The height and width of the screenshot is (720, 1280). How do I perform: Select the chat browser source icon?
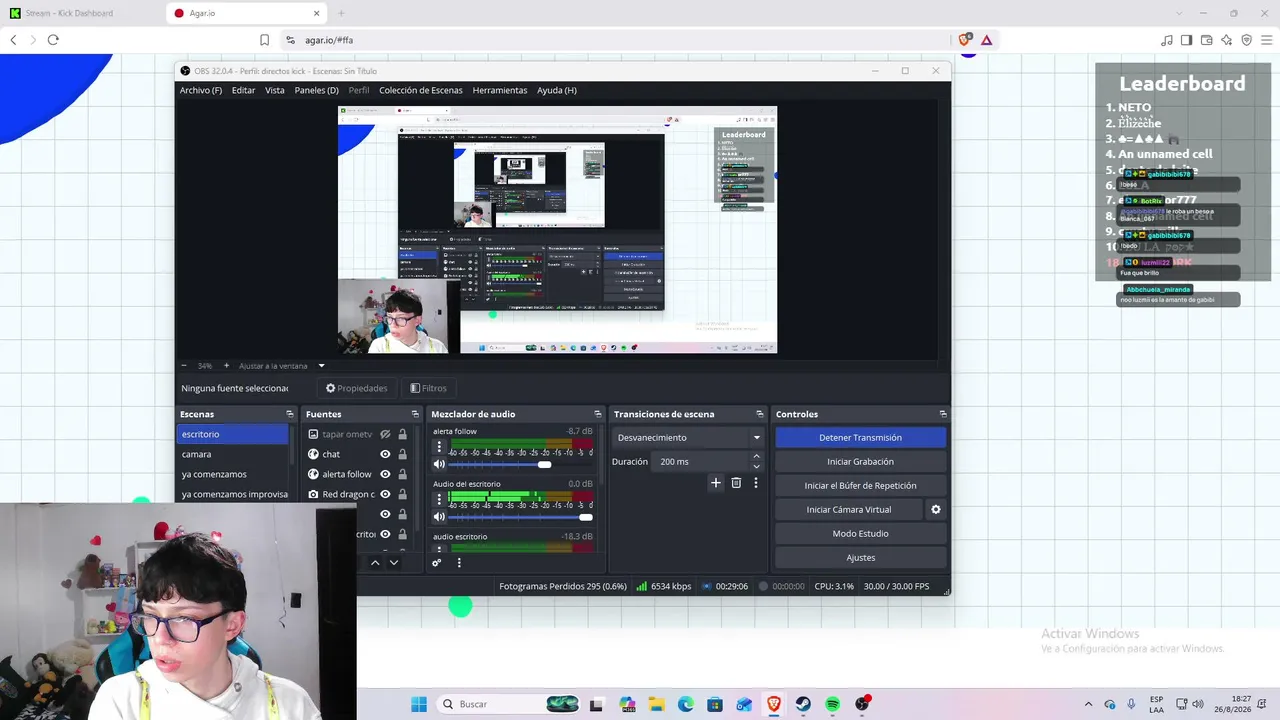[313, 454]
